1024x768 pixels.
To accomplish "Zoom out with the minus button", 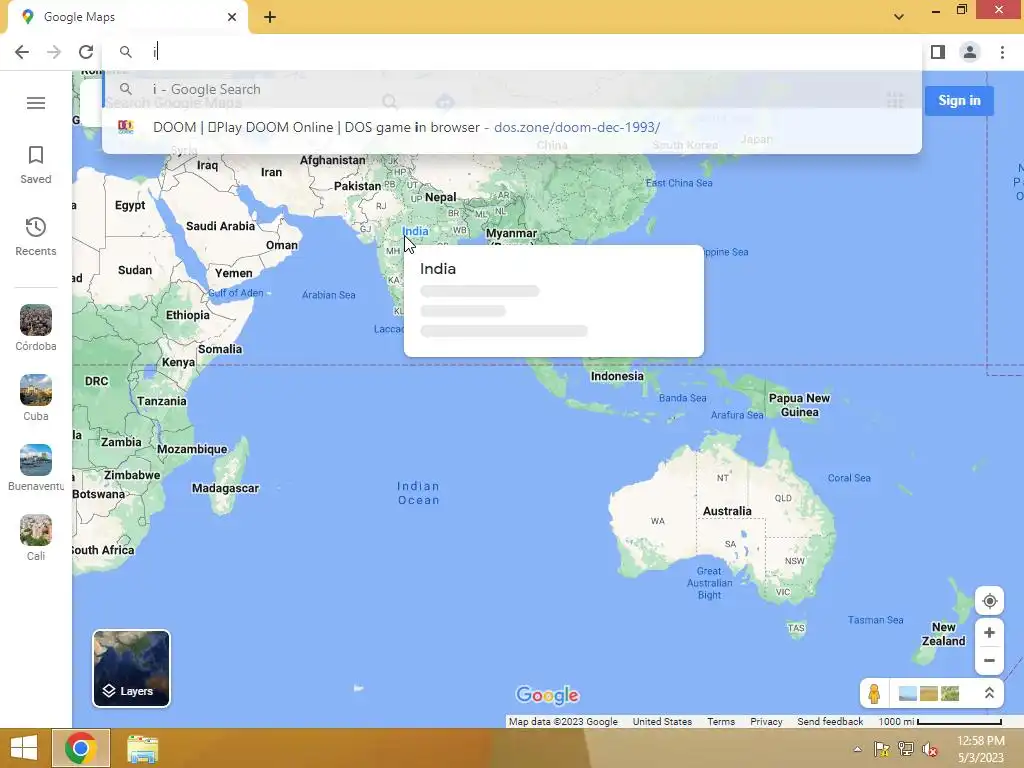I will pyautogui.click(x=989, y=660).
